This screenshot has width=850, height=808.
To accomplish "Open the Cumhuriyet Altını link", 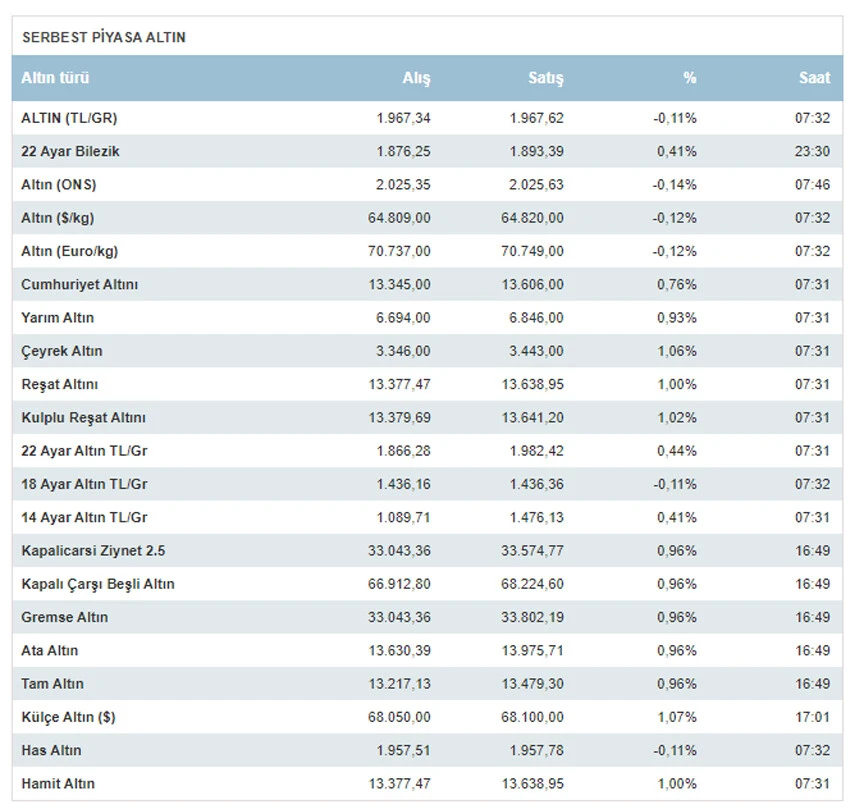I will pyautogui.click(x=80, y=285).
